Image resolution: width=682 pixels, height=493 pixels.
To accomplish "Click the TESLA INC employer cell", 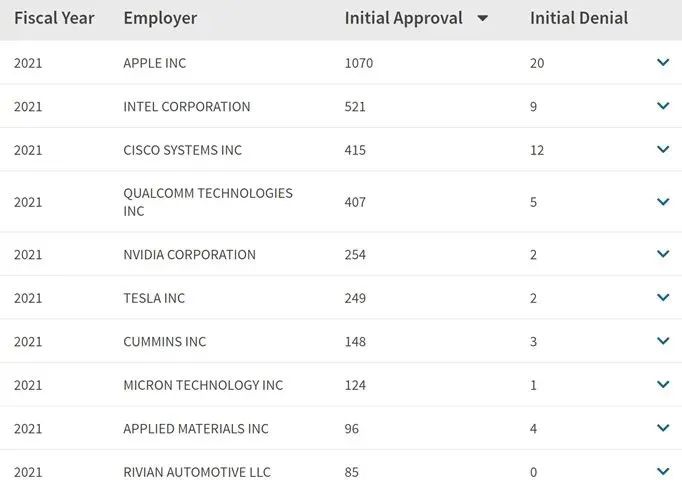I will [x=154, y=298].
